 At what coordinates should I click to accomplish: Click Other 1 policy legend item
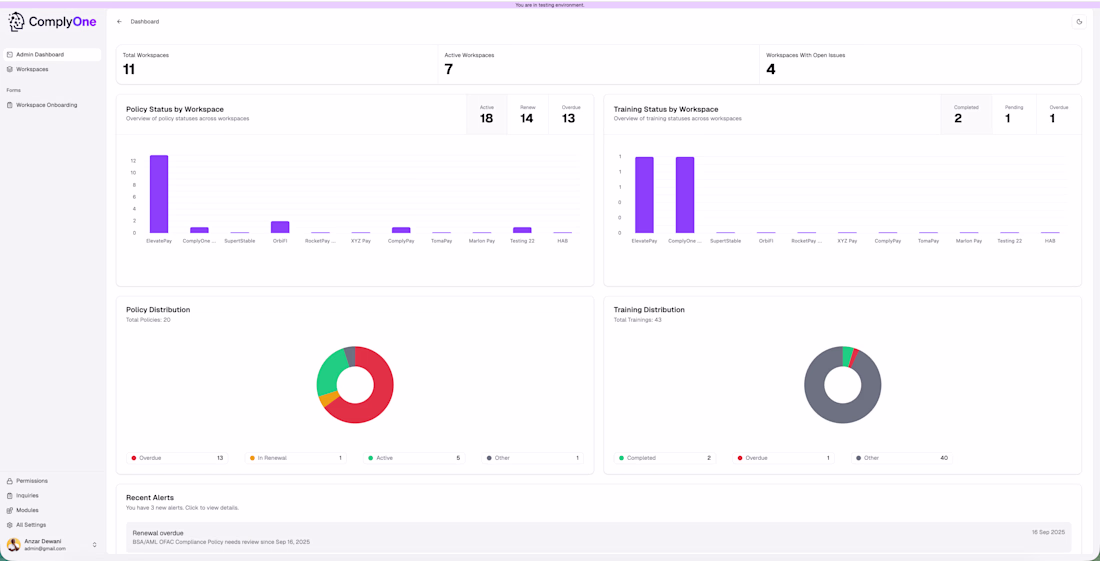point(532,458)
